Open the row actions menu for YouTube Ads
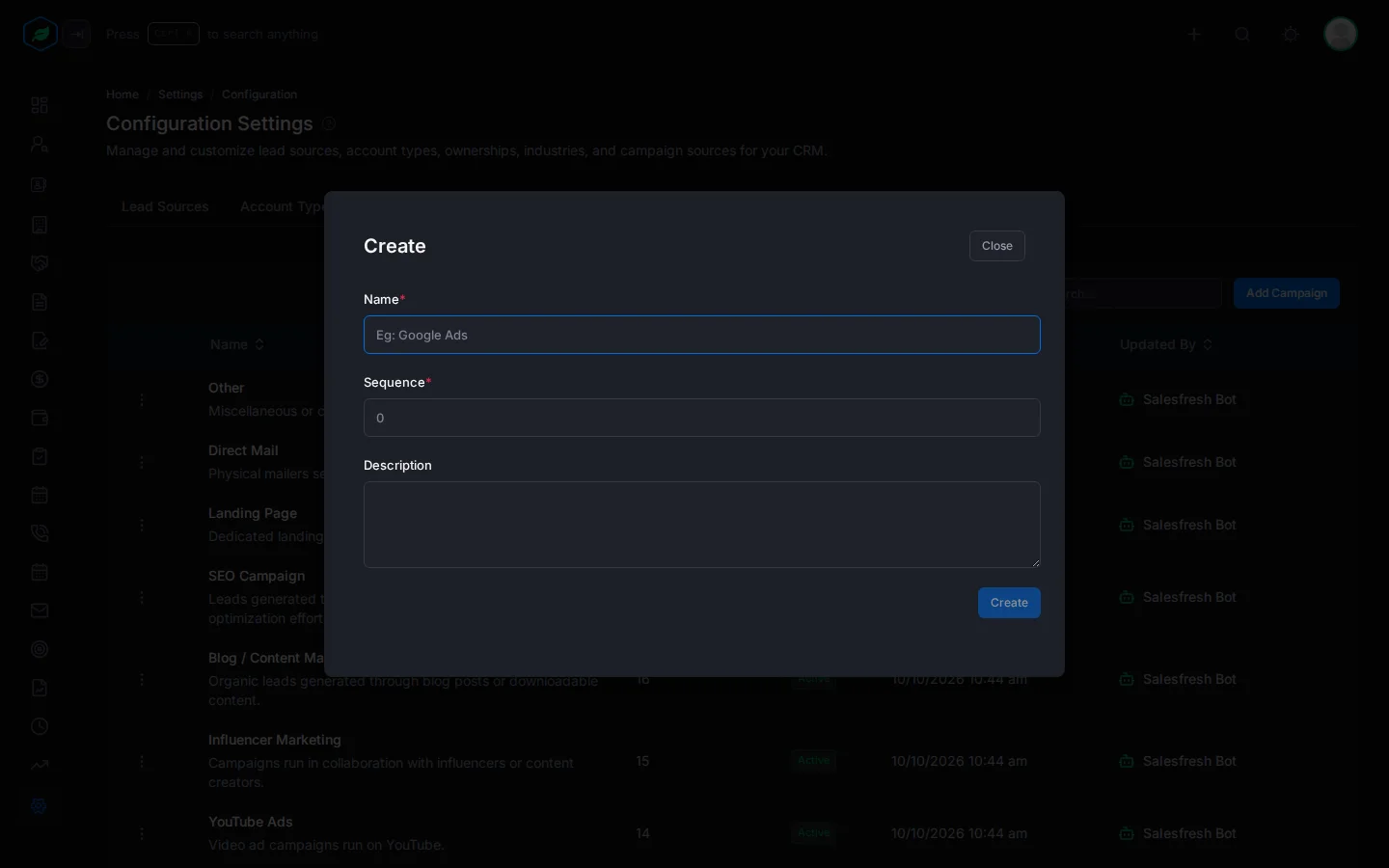 click(142, 834)
